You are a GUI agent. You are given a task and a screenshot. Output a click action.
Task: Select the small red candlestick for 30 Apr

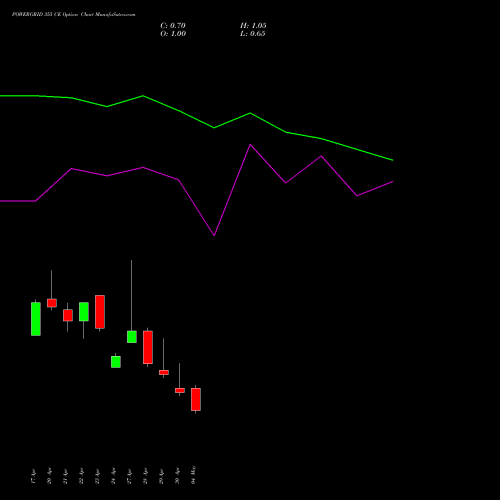point(180,390)
